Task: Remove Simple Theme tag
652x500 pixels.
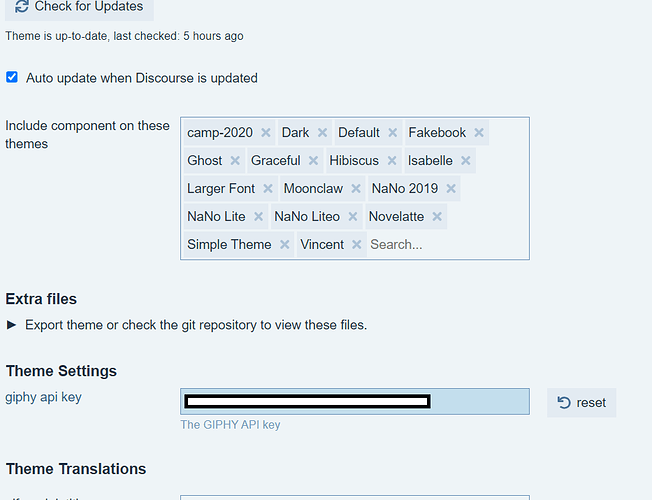Action: 284,244
